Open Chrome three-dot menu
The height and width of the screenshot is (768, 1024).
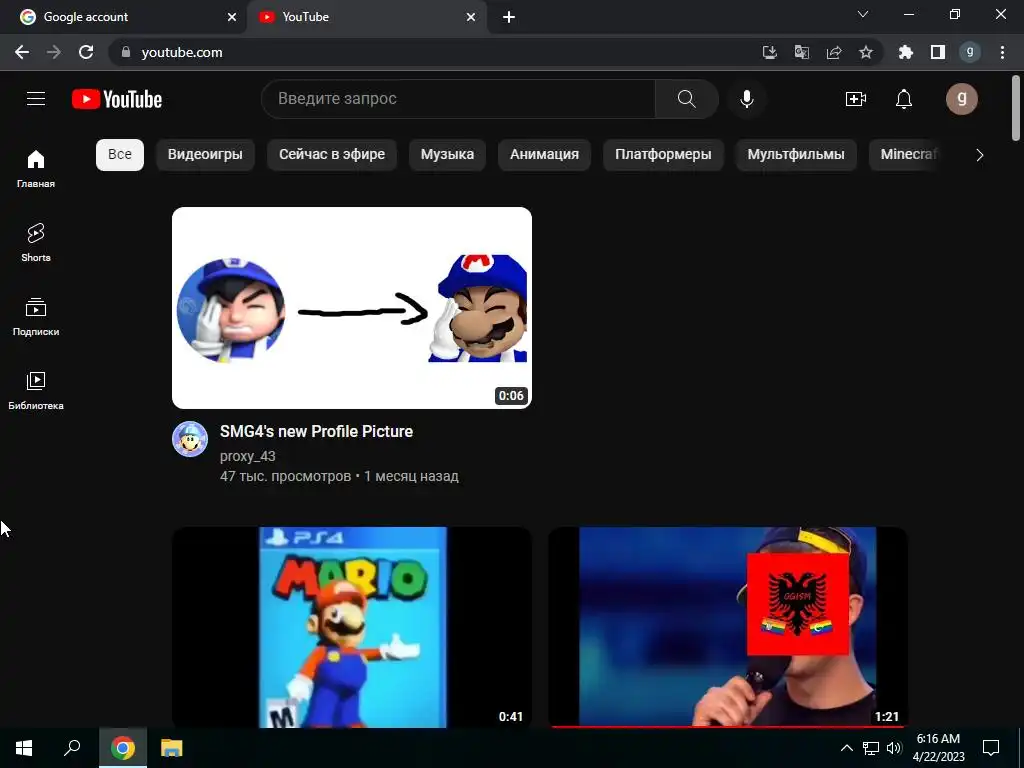point(1002,52)
